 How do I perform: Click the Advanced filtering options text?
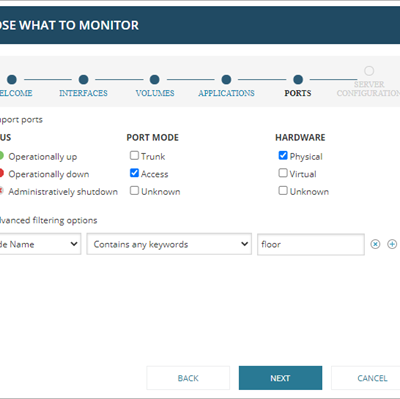pyautogui.click(x=48, y=220)
